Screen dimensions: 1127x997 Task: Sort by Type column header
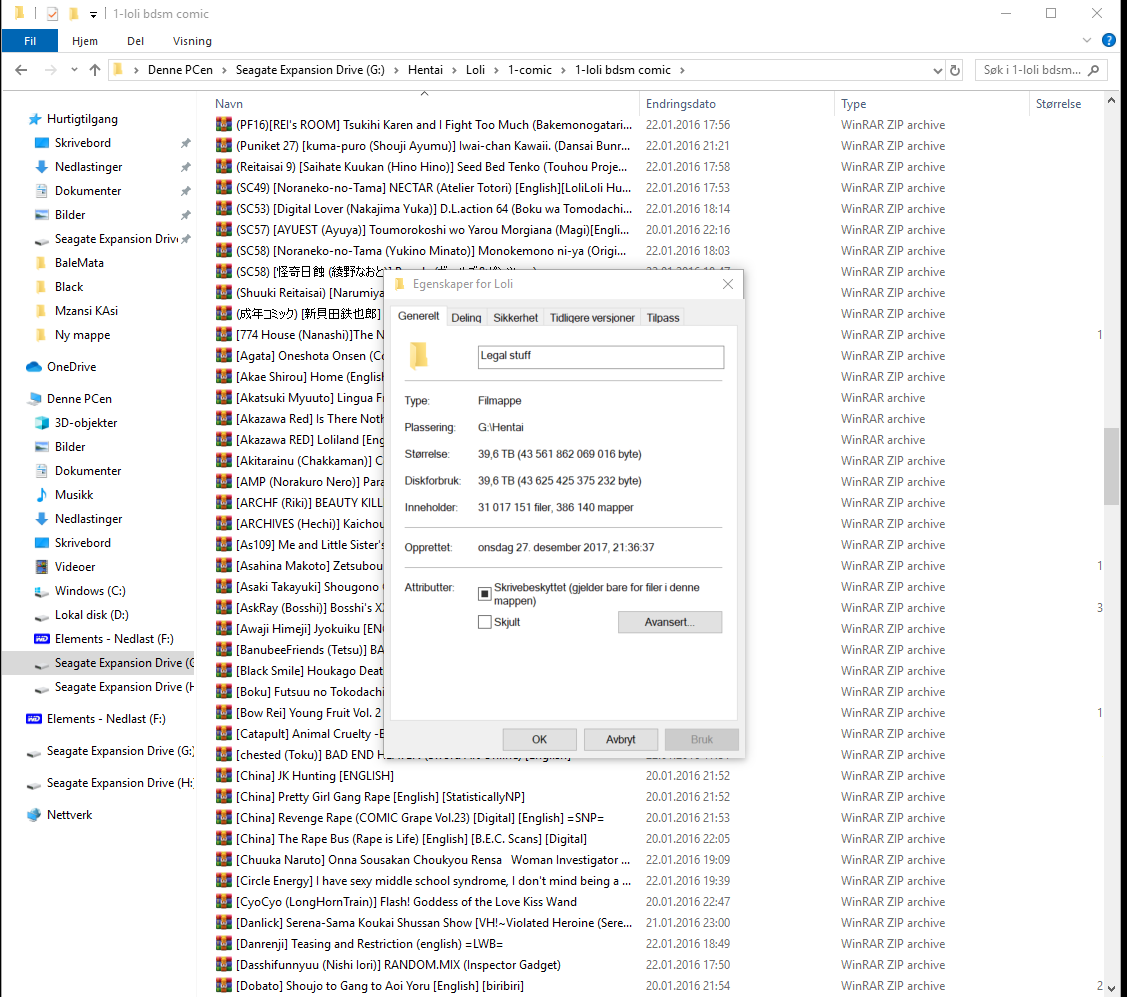(932, 104)
